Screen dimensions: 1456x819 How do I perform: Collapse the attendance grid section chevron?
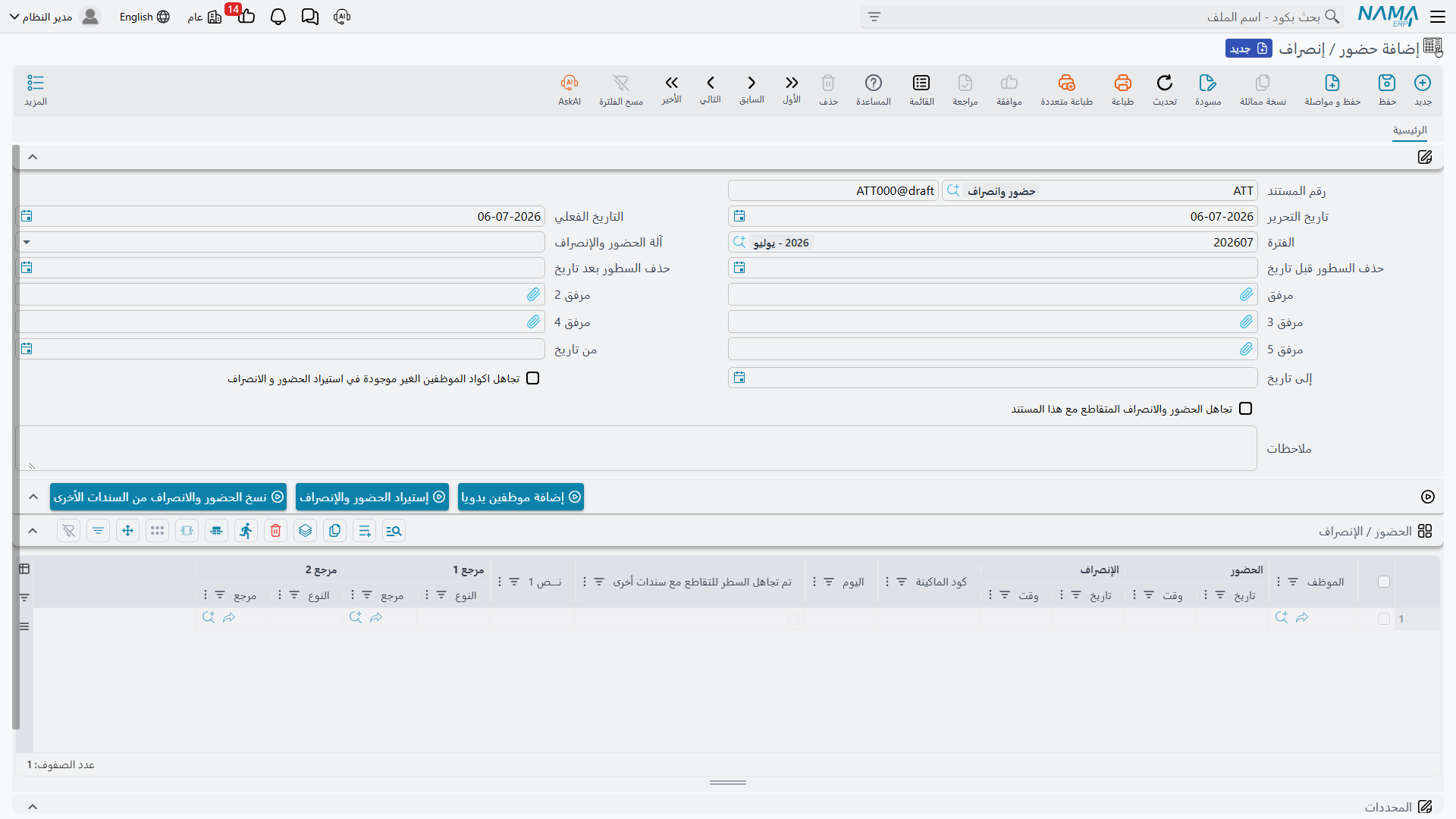33,531
